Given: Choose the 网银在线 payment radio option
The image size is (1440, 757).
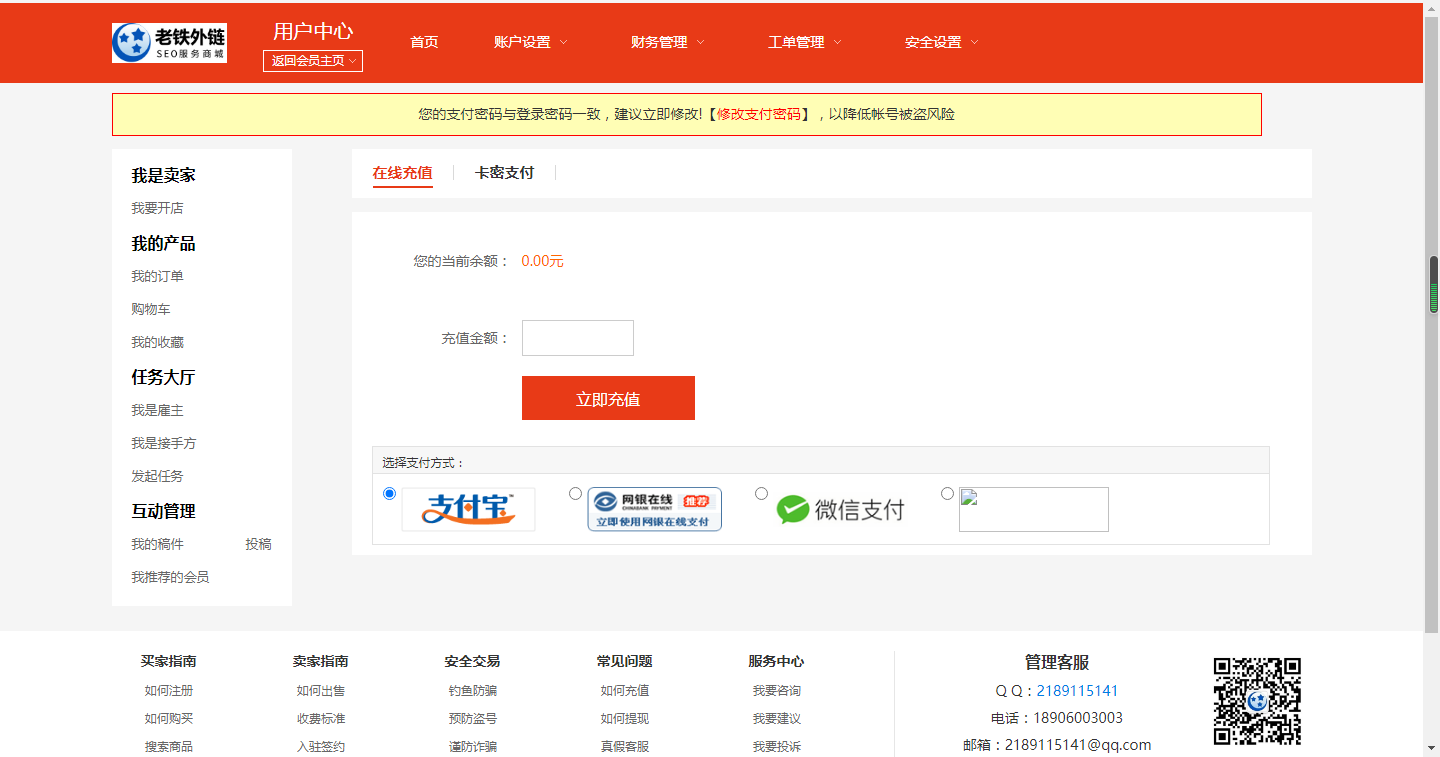Looking at the screenshot, I should point(575,493).
